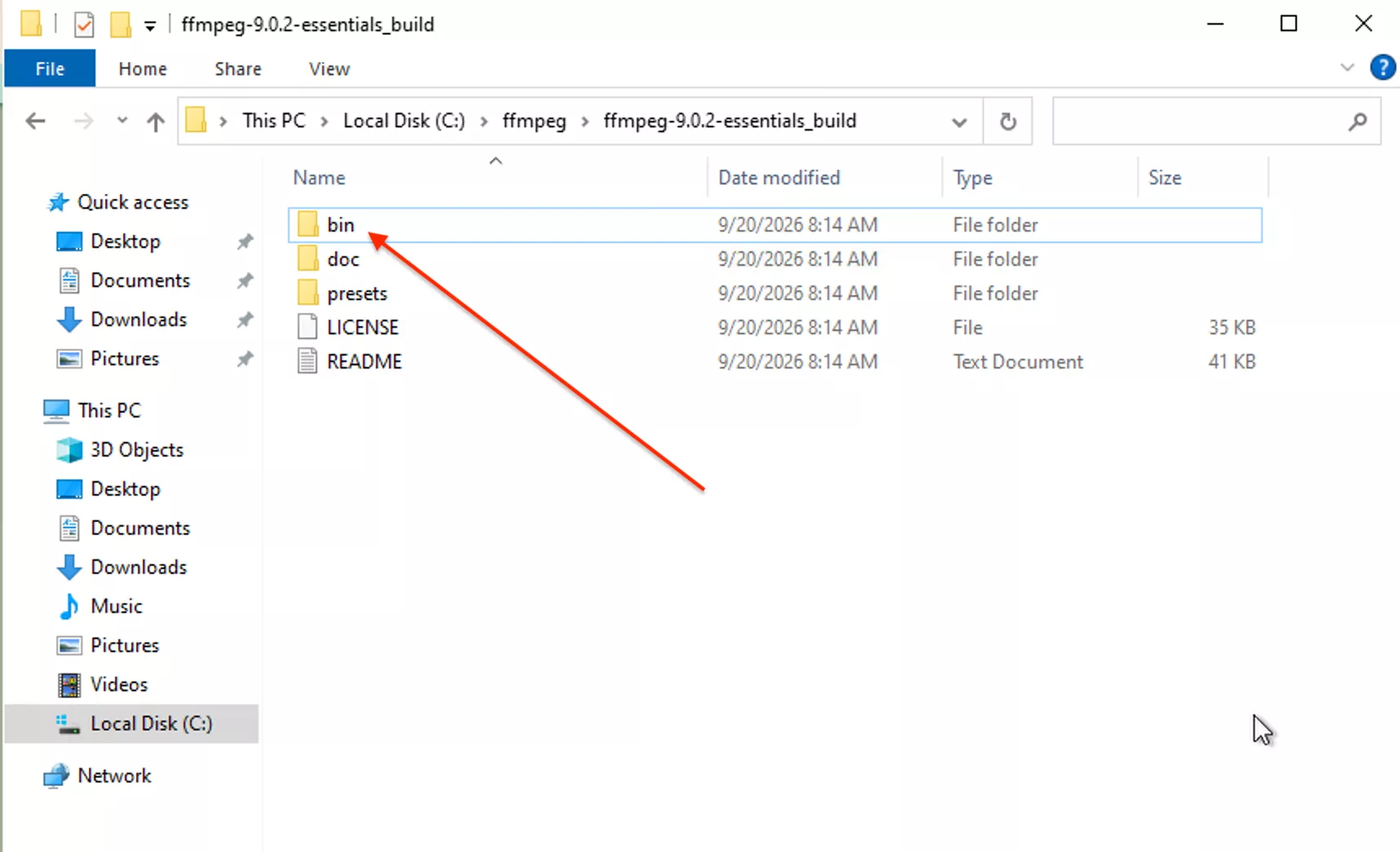Expand the chevron after This PC breadcrumb

(x=325, y=121)
